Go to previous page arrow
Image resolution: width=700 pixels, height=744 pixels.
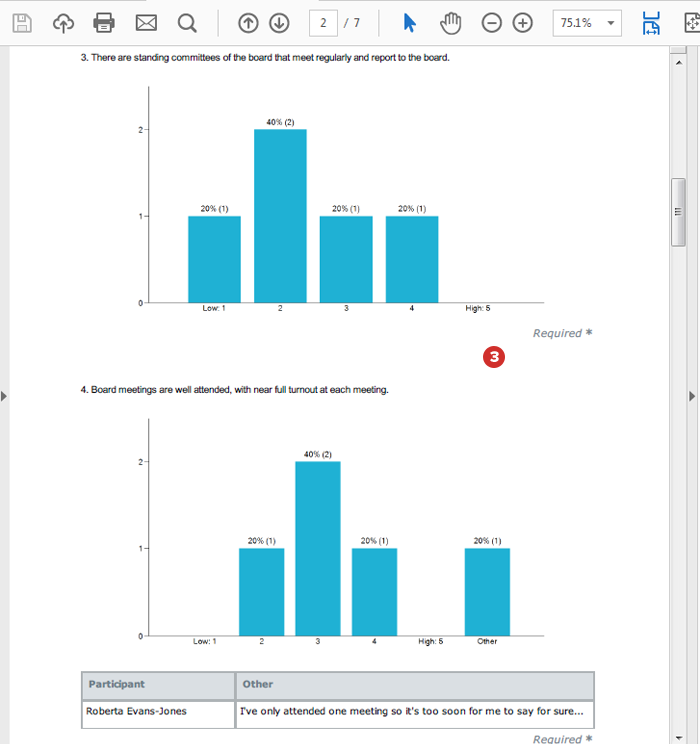tap(248, 23)
